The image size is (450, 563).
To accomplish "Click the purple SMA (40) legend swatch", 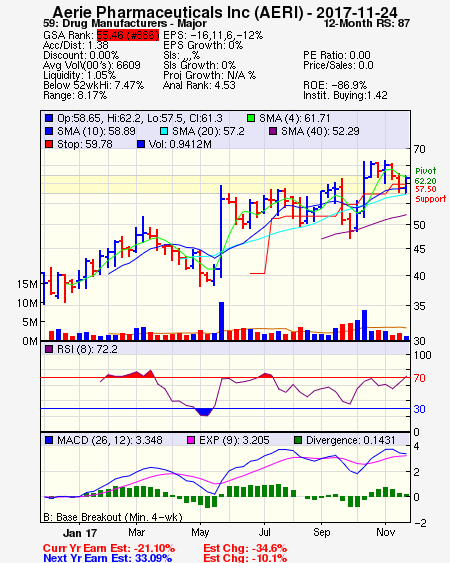I will coord(273,131).
